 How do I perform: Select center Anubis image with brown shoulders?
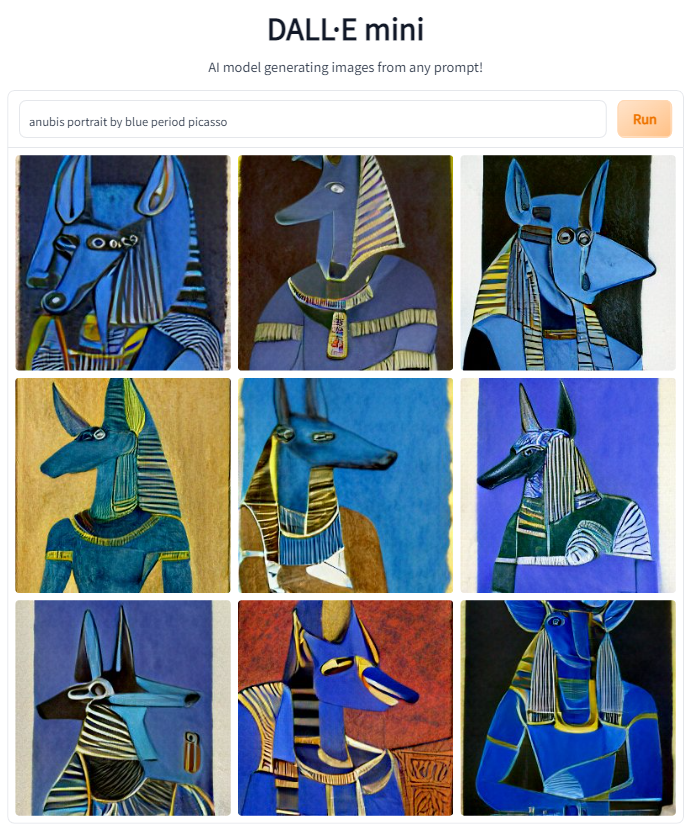click(345, 485)
